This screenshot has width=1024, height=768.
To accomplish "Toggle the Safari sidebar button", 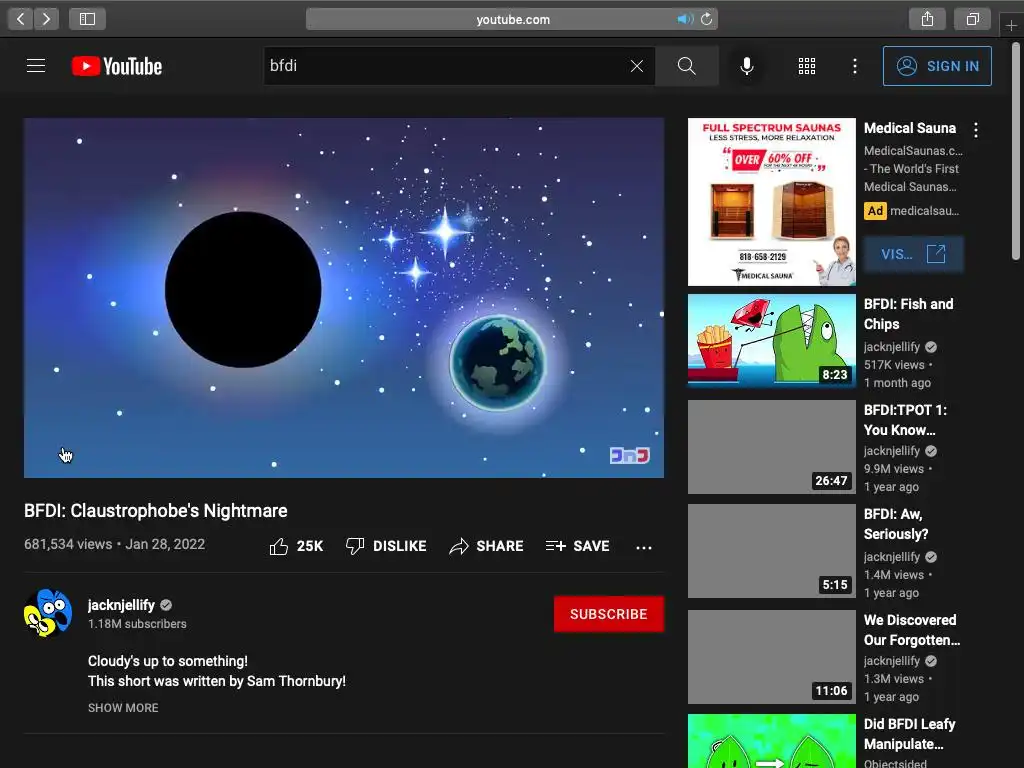I will pos(88,19).
